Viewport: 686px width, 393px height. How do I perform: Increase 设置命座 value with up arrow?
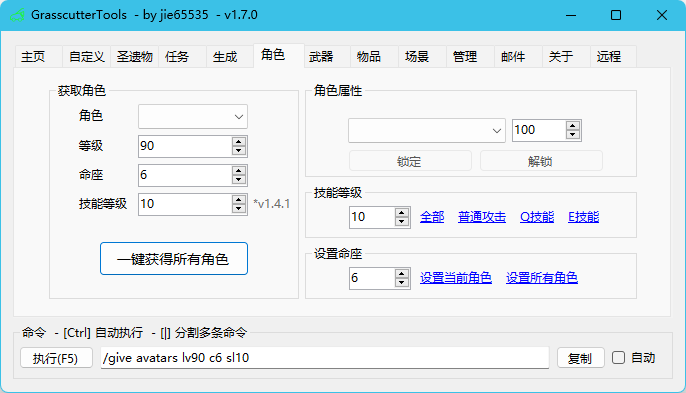(x=401, y=274)
